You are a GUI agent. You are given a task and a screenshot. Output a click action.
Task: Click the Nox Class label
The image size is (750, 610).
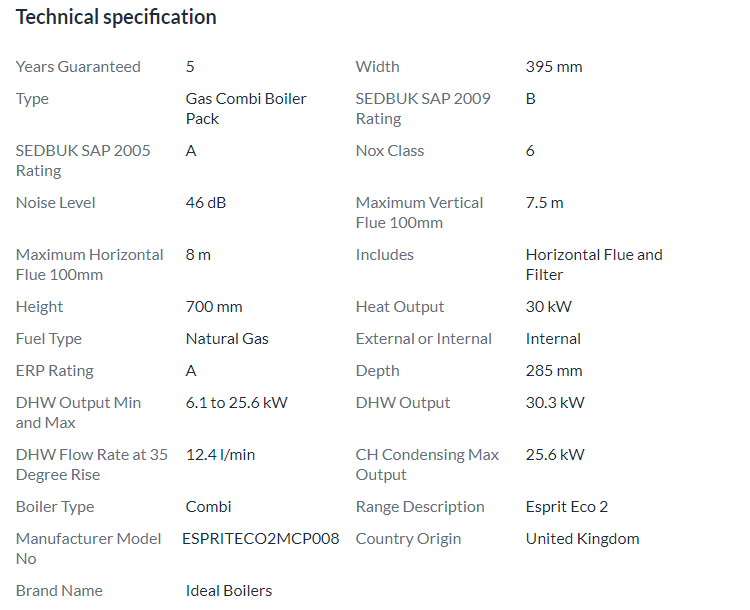coord(390,151)
